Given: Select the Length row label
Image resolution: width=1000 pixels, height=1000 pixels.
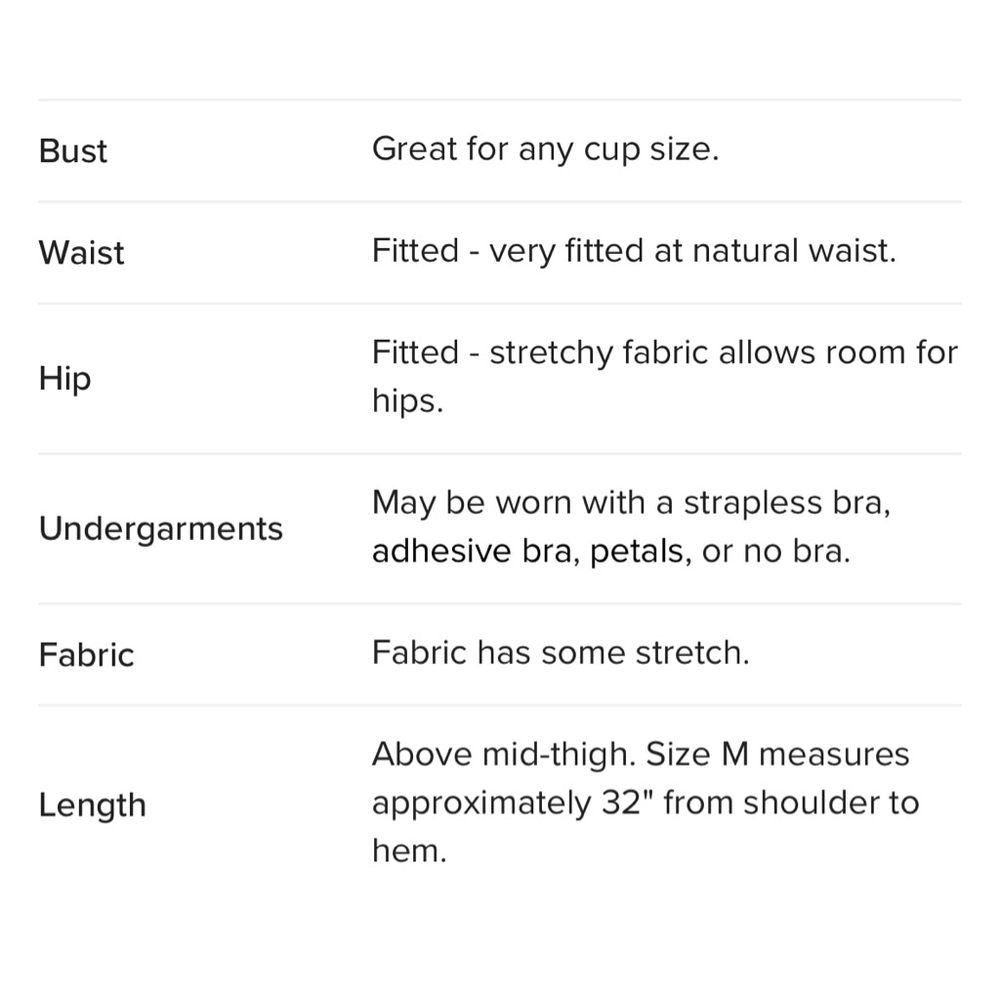Looking at the screenshot, I should pos(92,805).
